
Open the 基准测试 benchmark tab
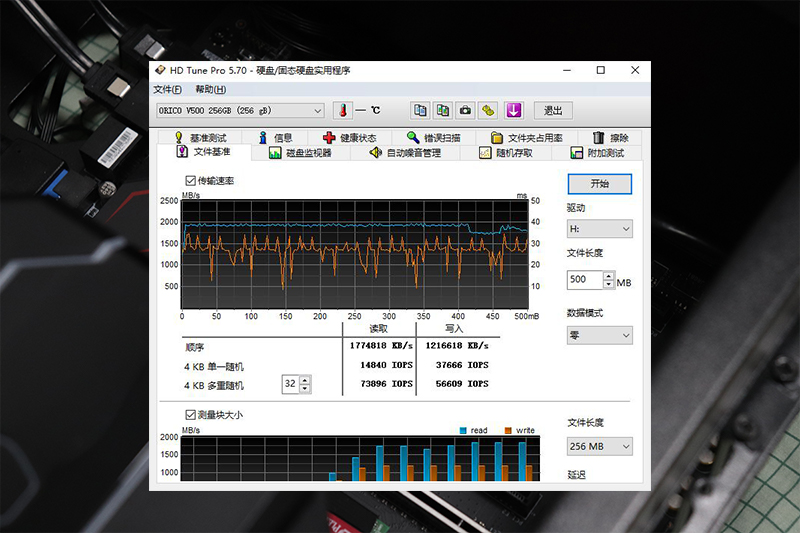click(x=201, y=138)
